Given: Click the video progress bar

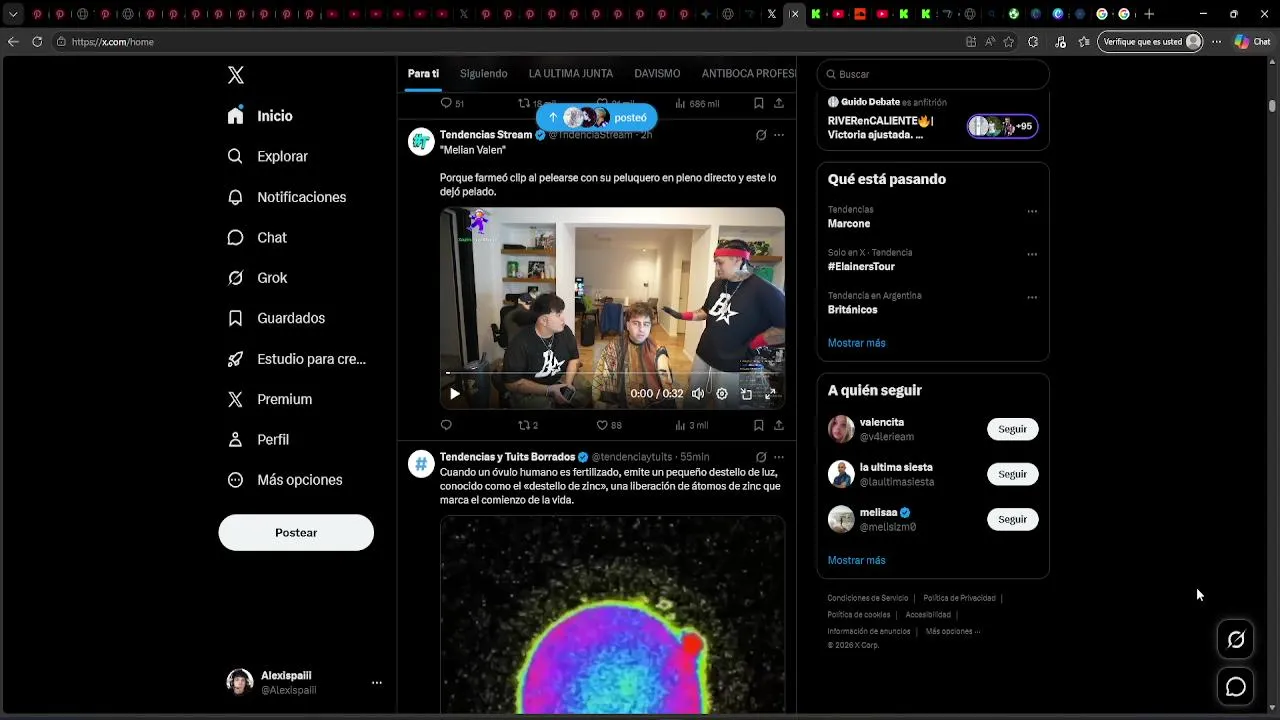Looking at the screenshot, I should 612,373.
